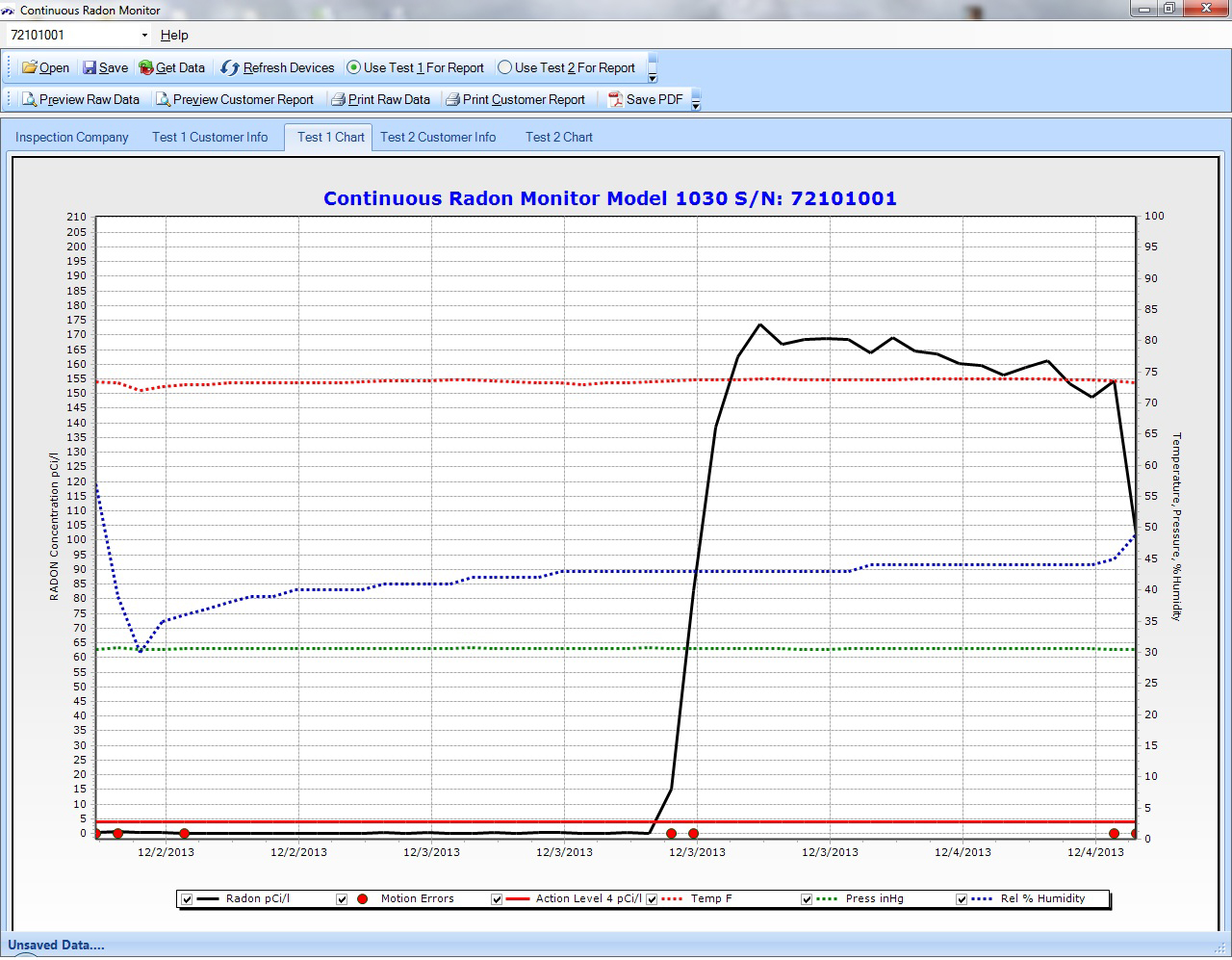The height and width of the screenshot is (960, 1232).
Task: Click the Refresh Devices arrows icon
Action: click(x=230, y=67)
